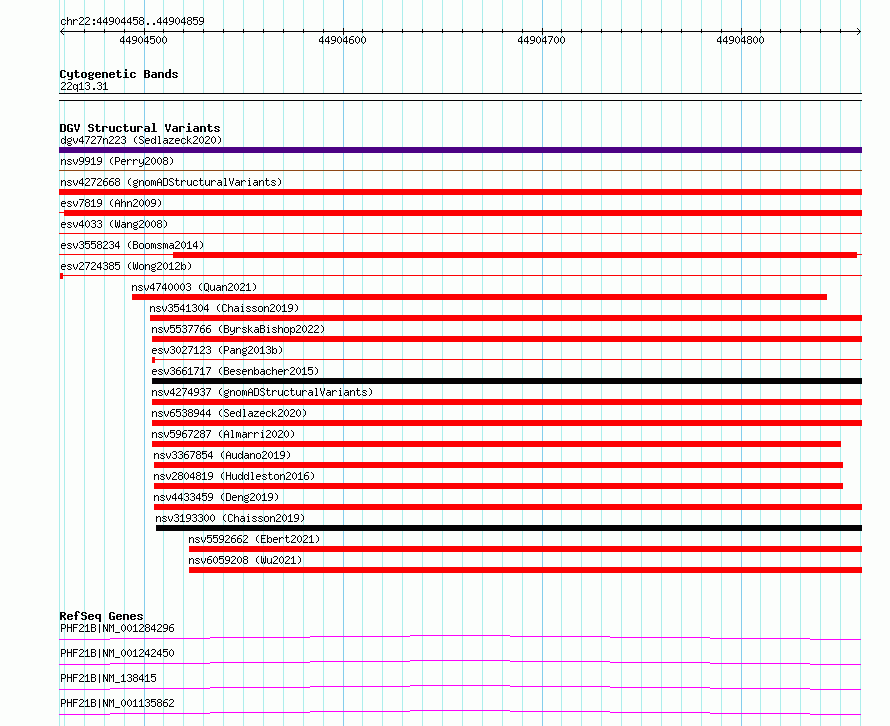Viewport: 890px width, 726px height.
Task: Open nsv6538944 (Sedlazeck2020) variant
Action: (x=229, y=413)
